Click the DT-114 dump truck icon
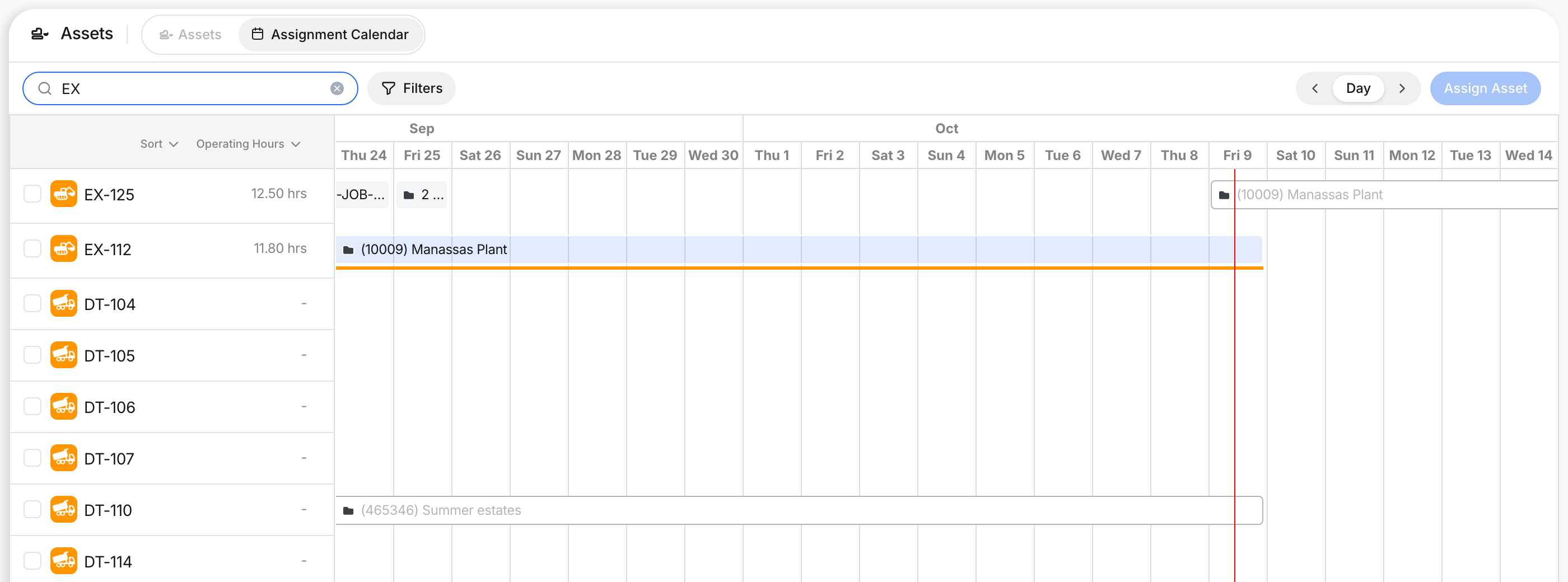 [64, 561]
